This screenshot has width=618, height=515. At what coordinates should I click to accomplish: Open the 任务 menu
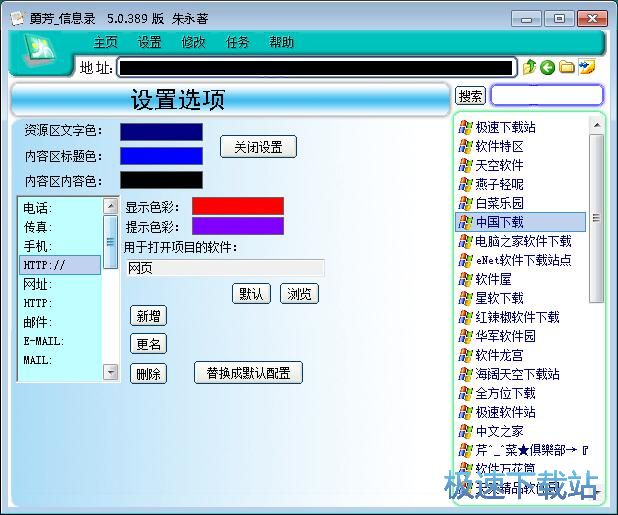[x=237, y=42]
